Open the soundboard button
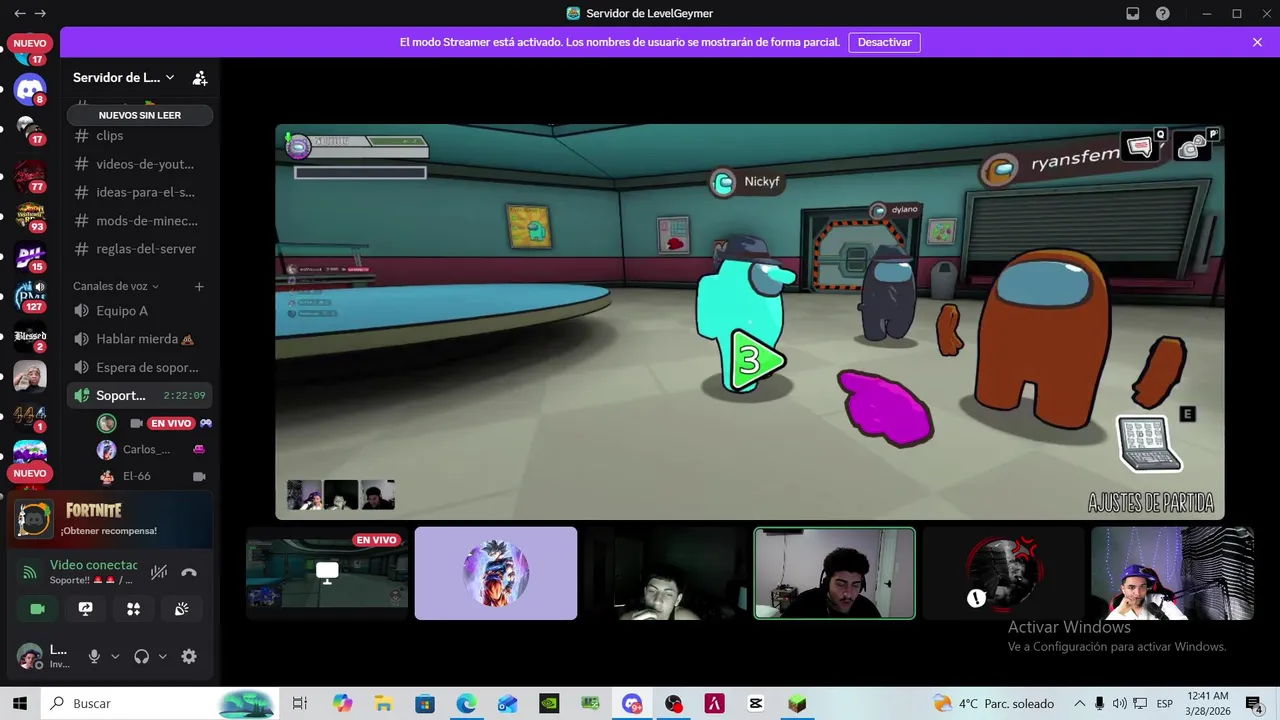 (x=181, y=608)
